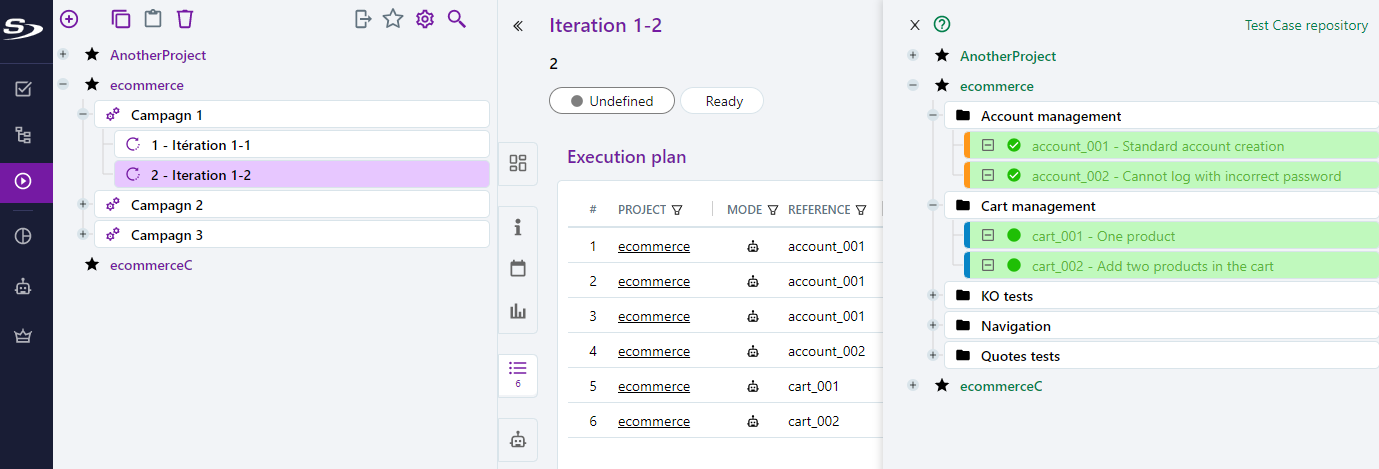The image size is (1379, 469).
Task: Click the delete trash icon
Action: [185, 19]
